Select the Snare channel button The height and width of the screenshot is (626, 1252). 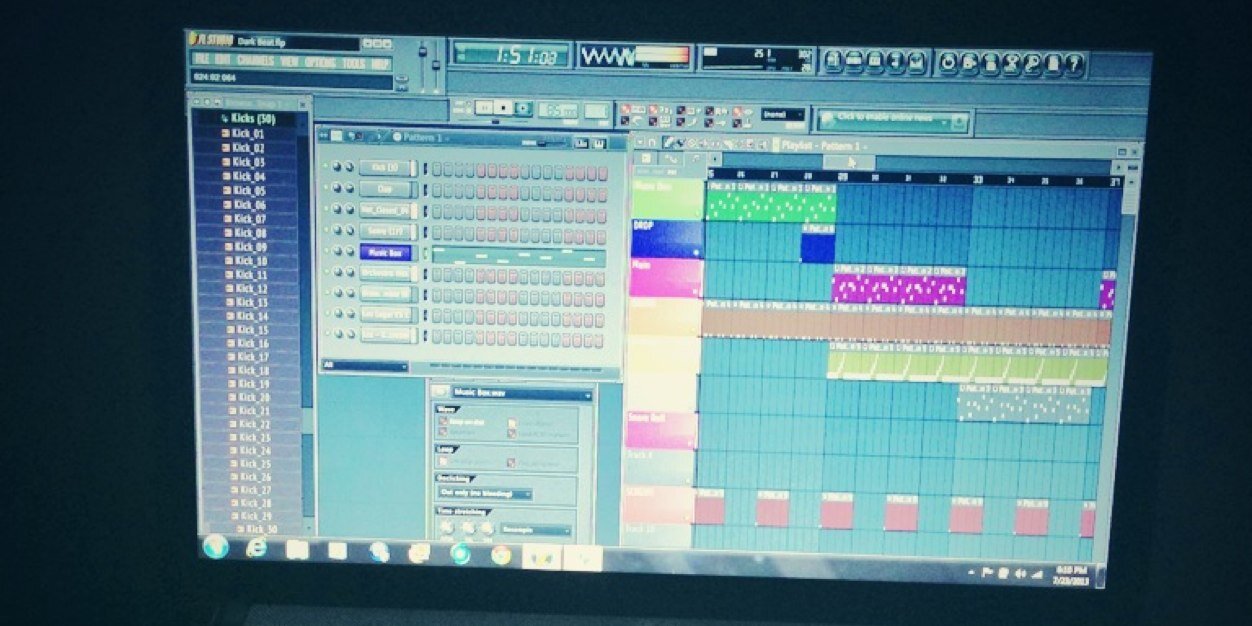coord(385,231)
